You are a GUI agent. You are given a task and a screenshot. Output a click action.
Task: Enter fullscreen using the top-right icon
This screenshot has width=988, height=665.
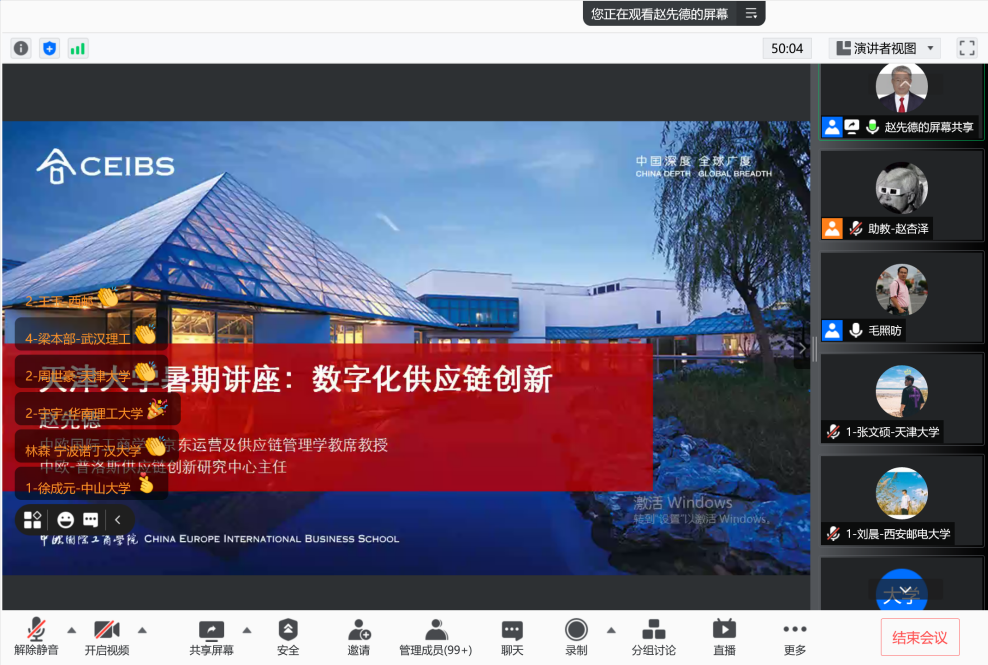click(x=966, y=48)
